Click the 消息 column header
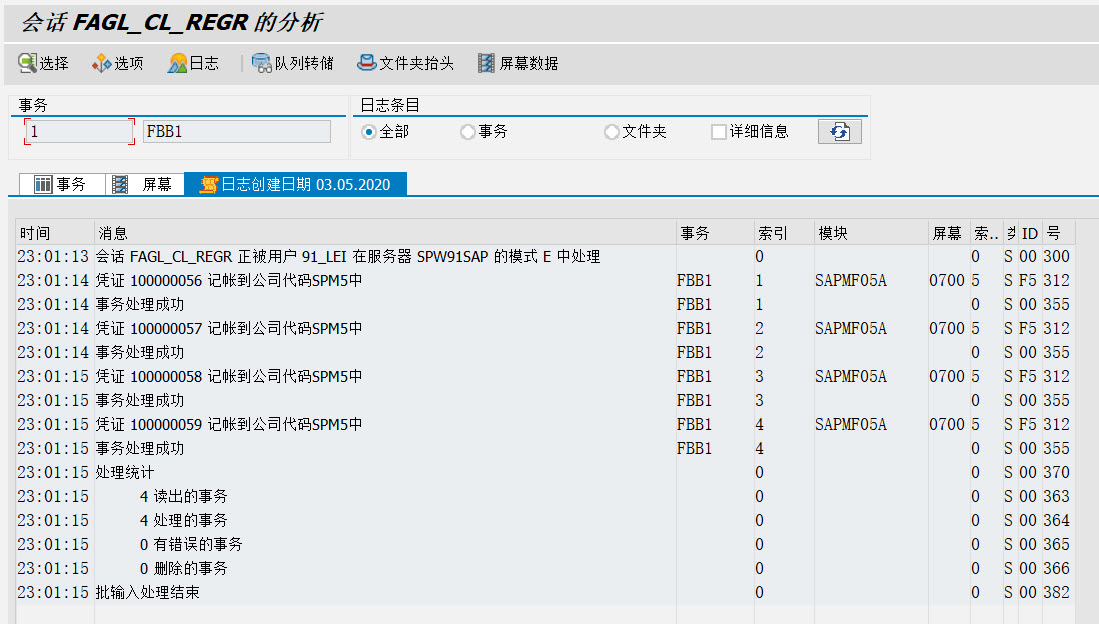Image resolution: width=1099 pixels, height=624 pixels. pos(112,232)
